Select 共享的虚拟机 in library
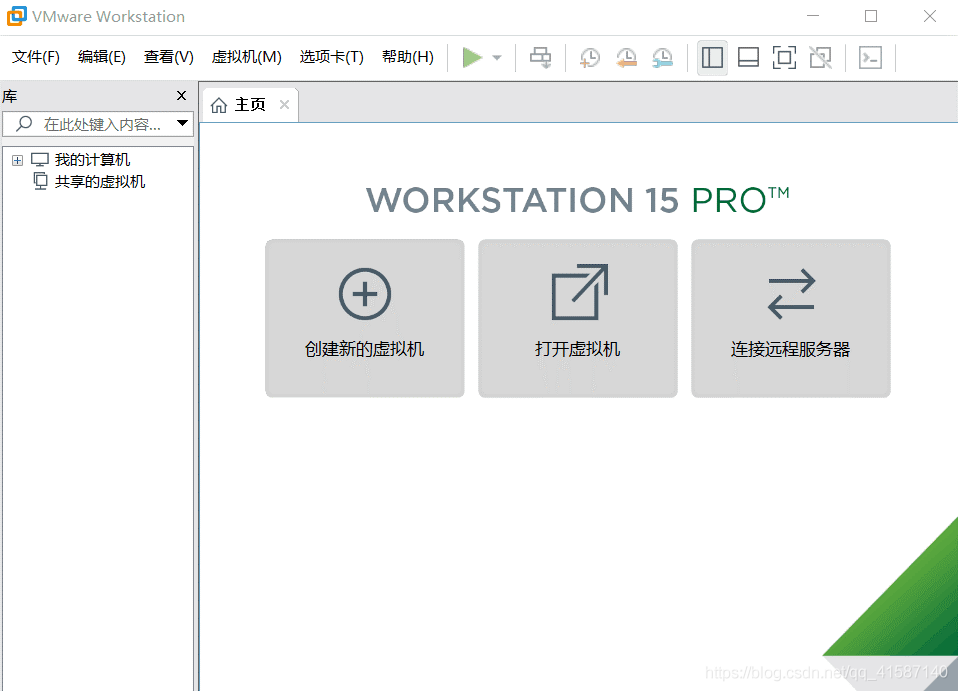Viewport: 958px width, 691px height. [99, 182]
